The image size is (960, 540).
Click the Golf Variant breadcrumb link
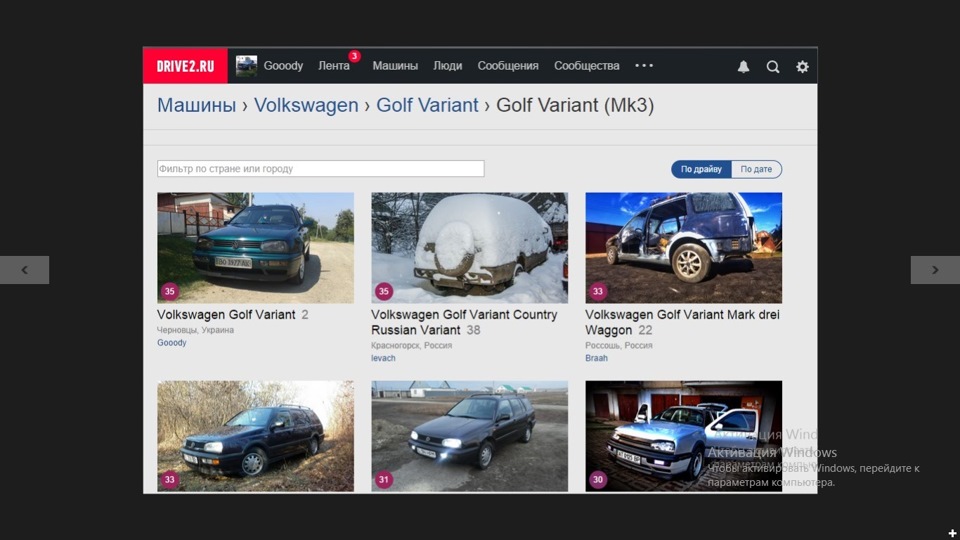coord(427,105)
